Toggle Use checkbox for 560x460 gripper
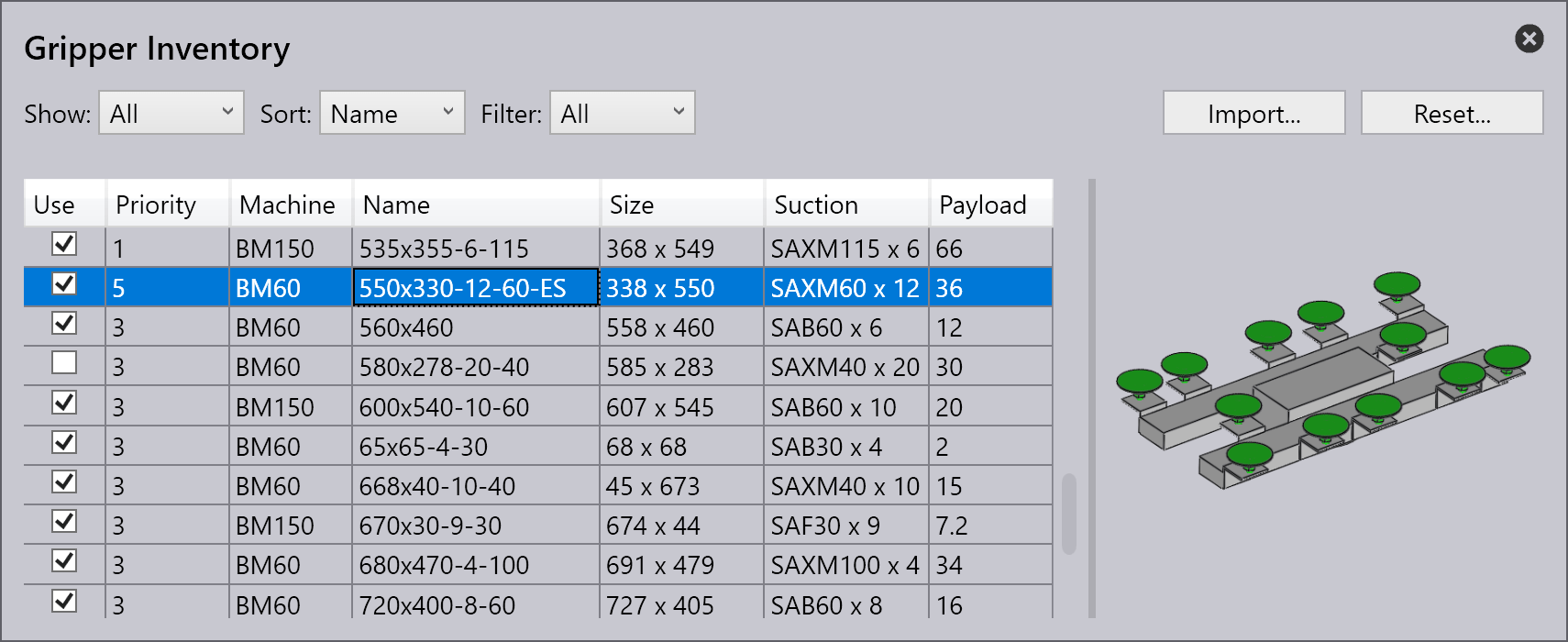Screen dimensions: 1568x642 (64, 324)
